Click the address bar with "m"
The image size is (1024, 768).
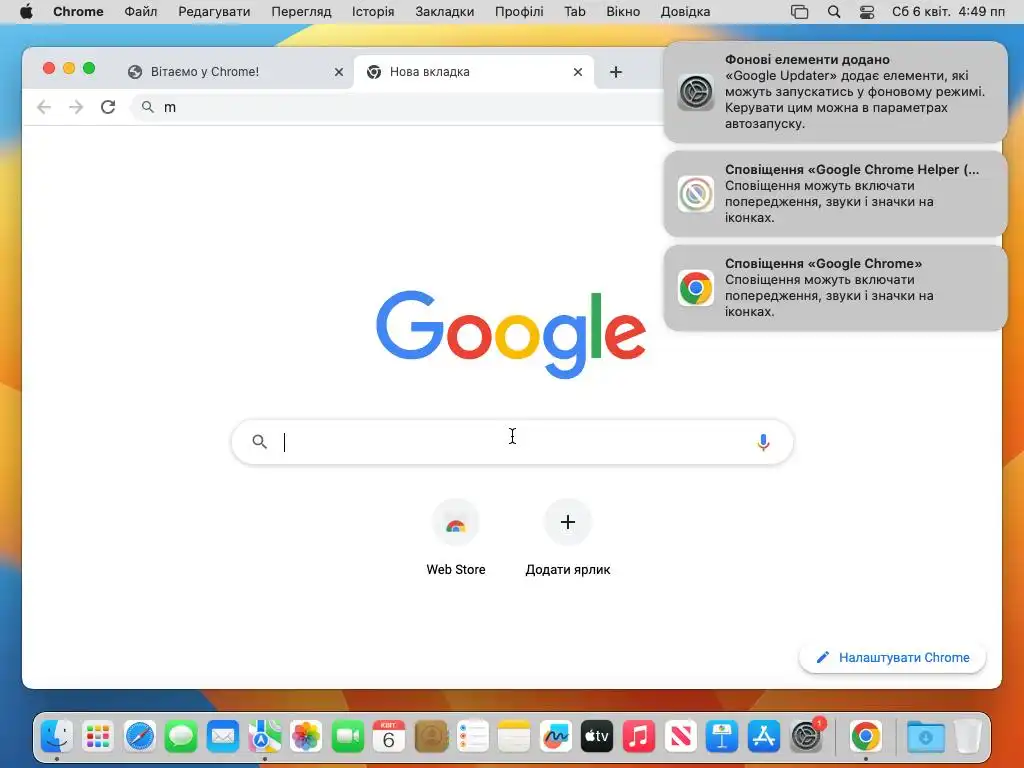click(x=398, y=107)
